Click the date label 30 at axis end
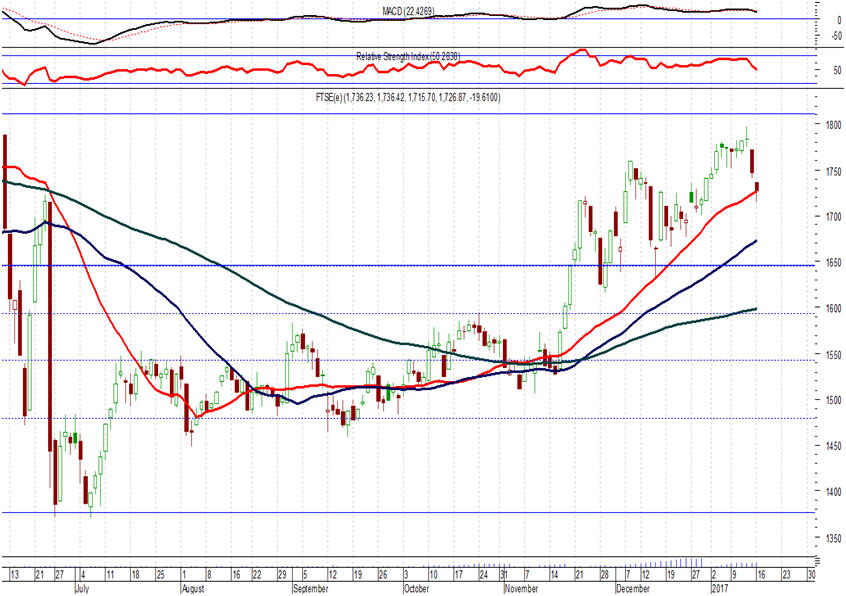 [811, 576]
